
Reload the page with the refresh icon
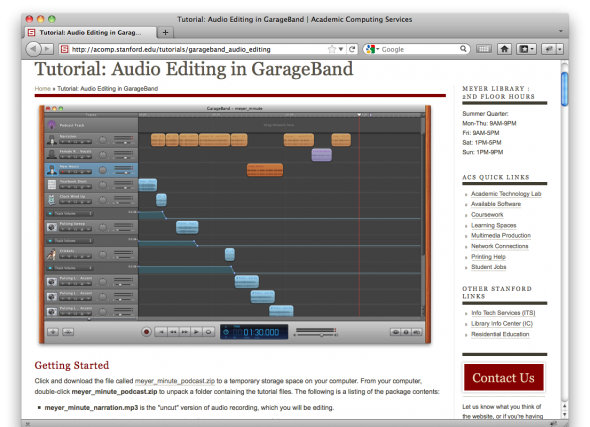(x=352, y=49)
